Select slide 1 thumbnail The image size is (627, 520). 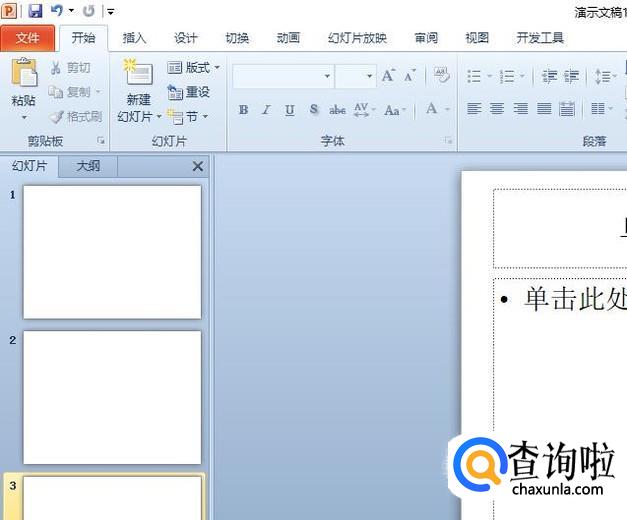point(112,252)
